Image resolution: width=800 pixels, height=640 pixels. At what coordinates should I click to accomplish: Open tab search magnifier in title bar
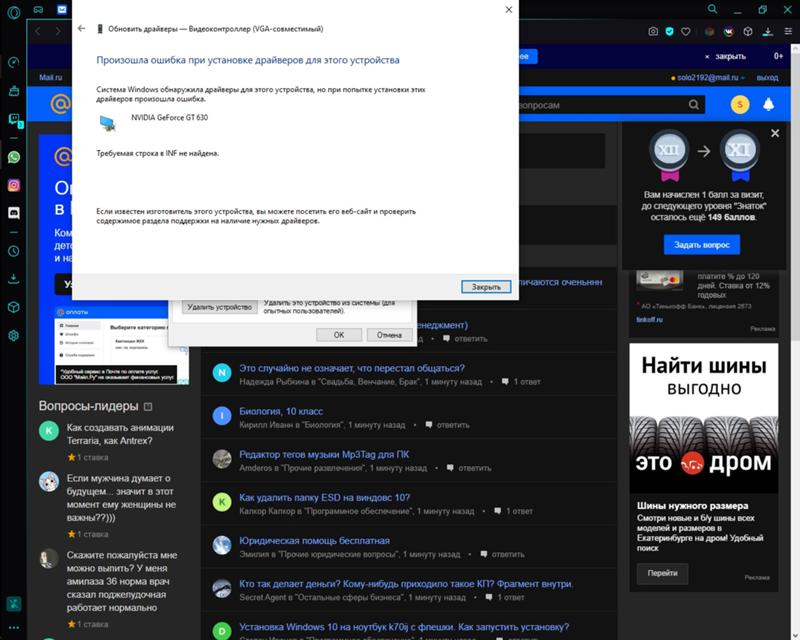(712, 9)
